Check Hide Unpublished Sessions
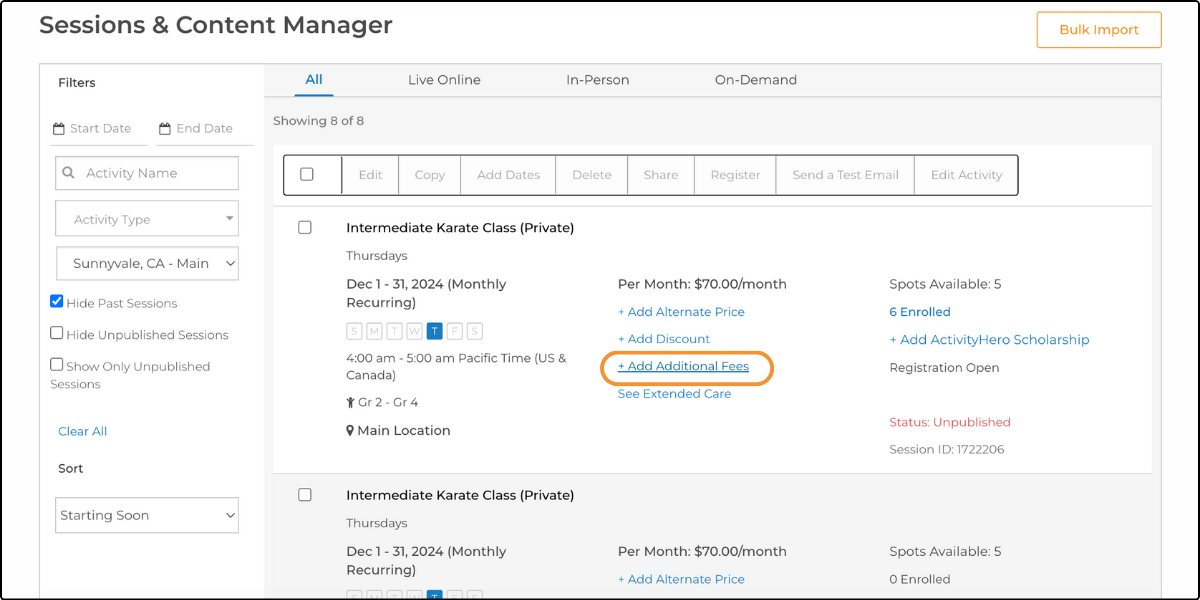1200x600 pixels. (x=57, y=334)
